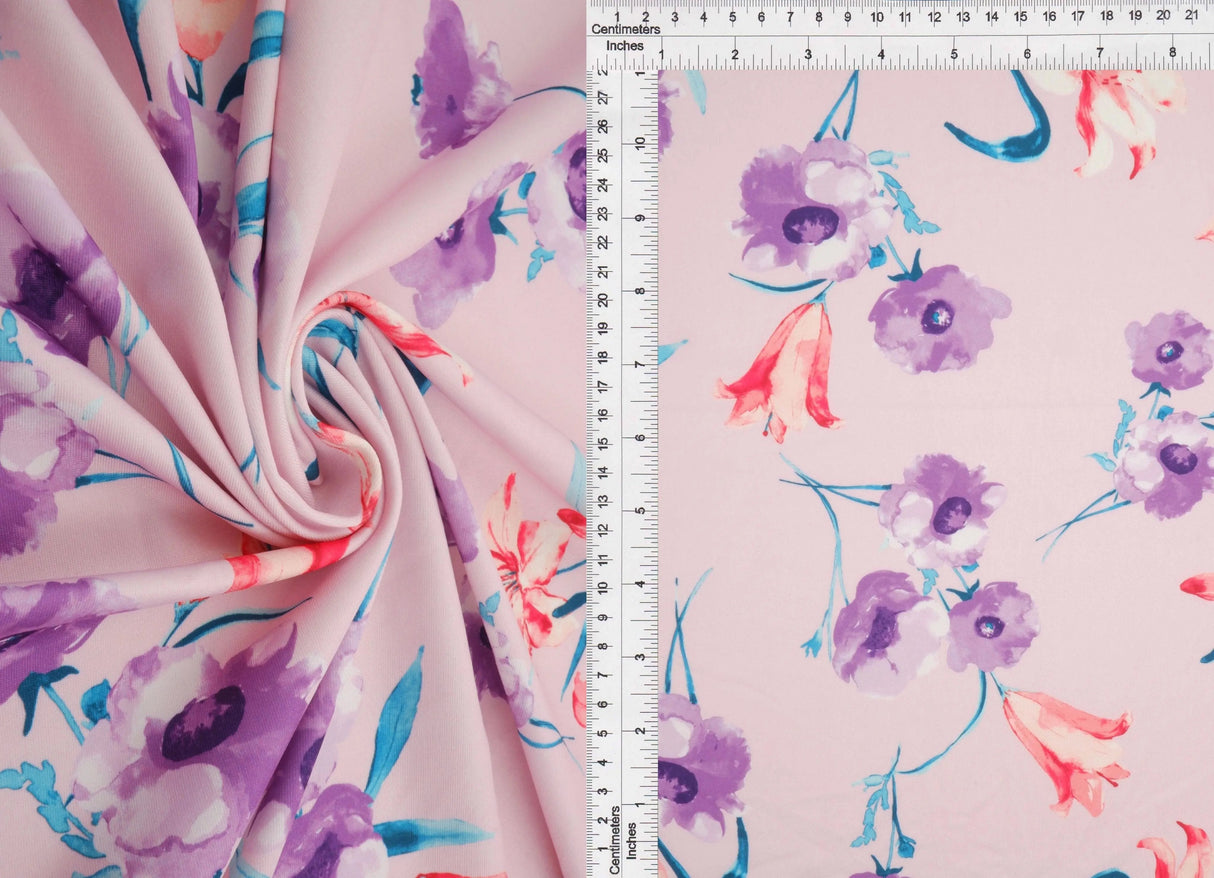Select the 27 centimeter mark on the vertical ruler

[x=604, y=96]
